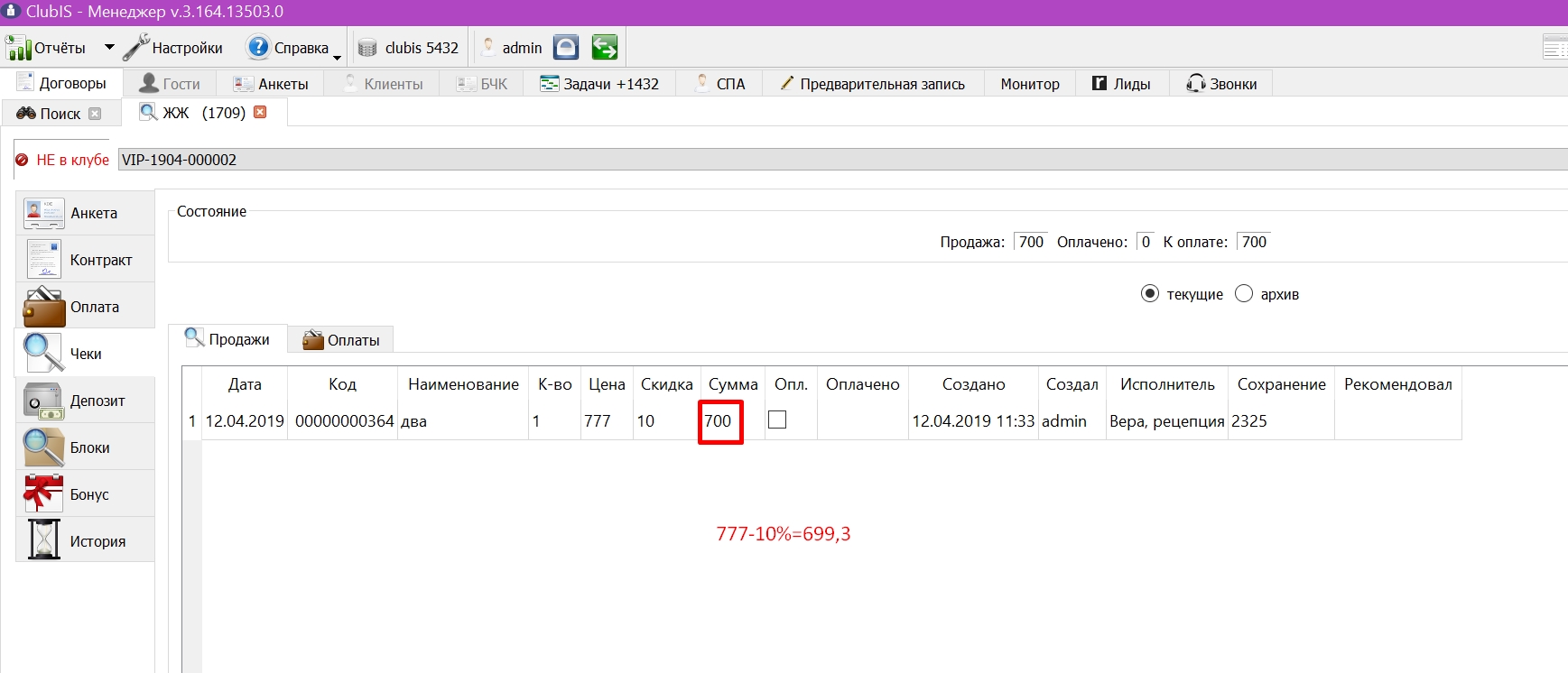
Task: Switch to the БЧК tab
Action: pyautogui.click(x=482, y=83)
